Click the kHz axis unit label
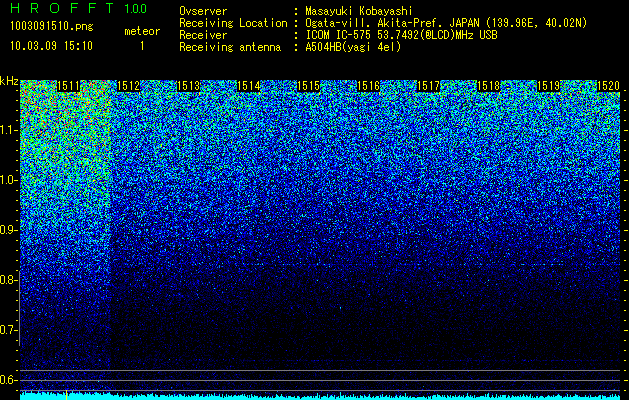Image resolution: width=629 pixels, height=400 pixels. click(9, 81)
